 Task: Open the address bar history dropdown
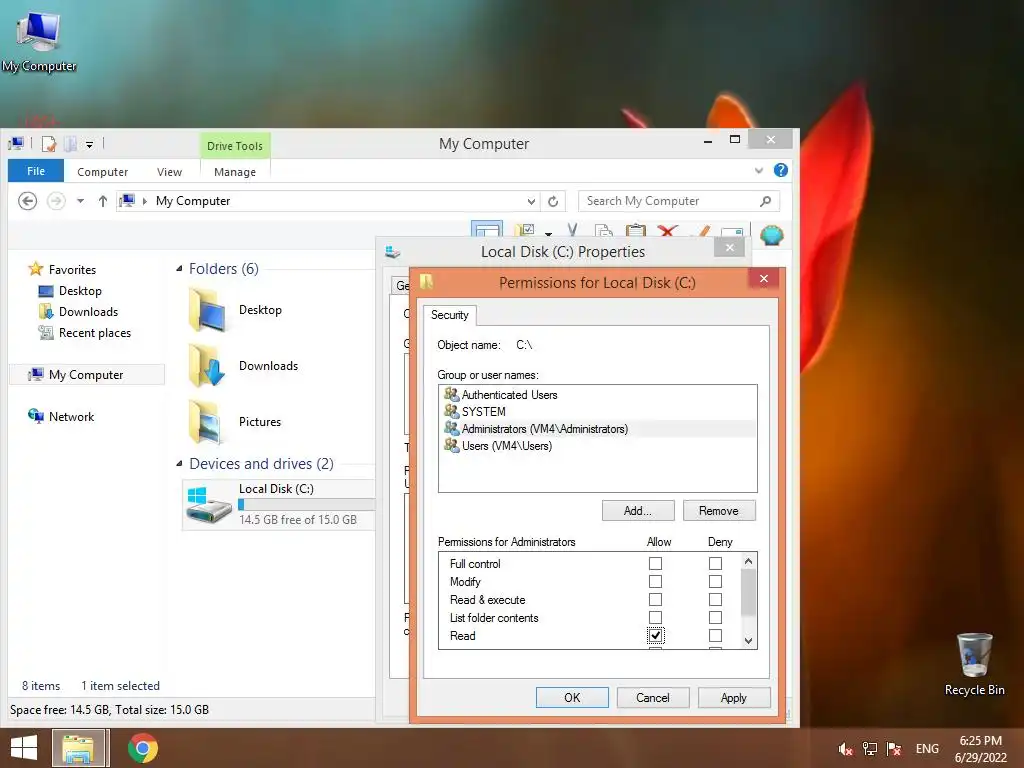point(531,201)
